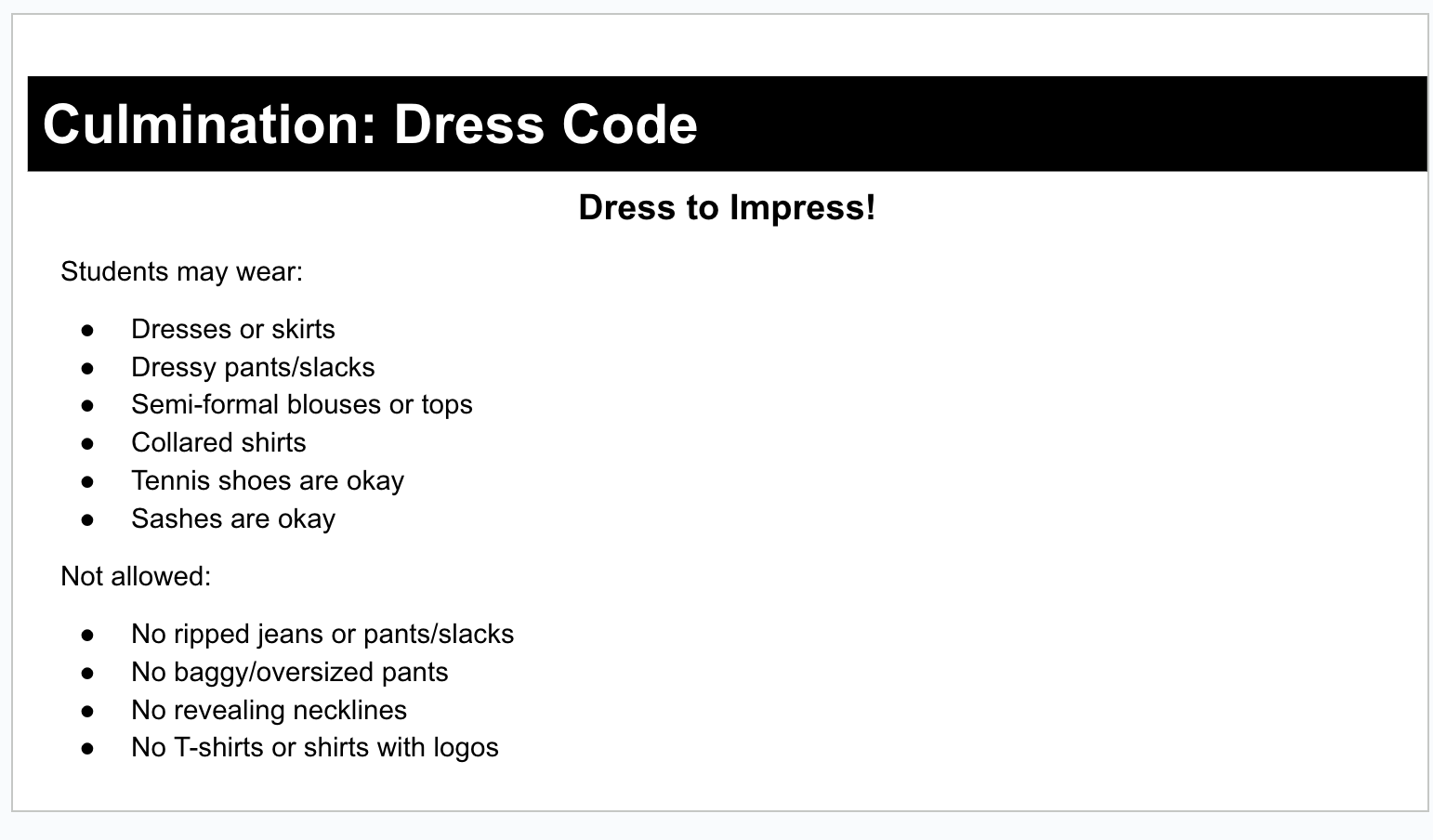This screenshot has width=1433, height=840.
Task: Click the bullet dot beside 'Collared shirts'
Action: [88, 443]
